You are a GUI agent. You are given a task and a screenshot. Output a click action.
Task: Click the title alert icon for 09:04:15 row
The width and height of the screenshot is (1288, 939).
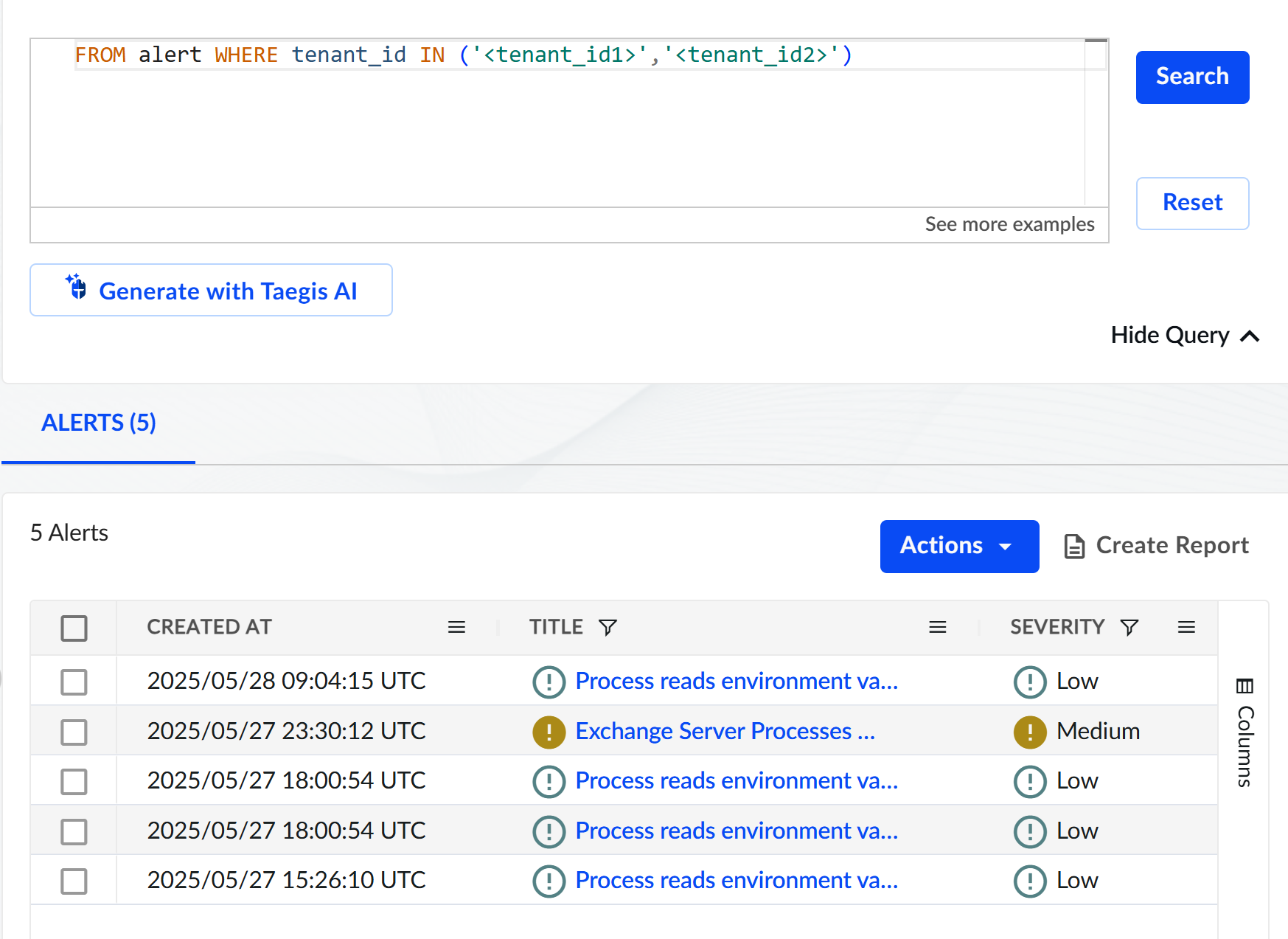point(549,682)
